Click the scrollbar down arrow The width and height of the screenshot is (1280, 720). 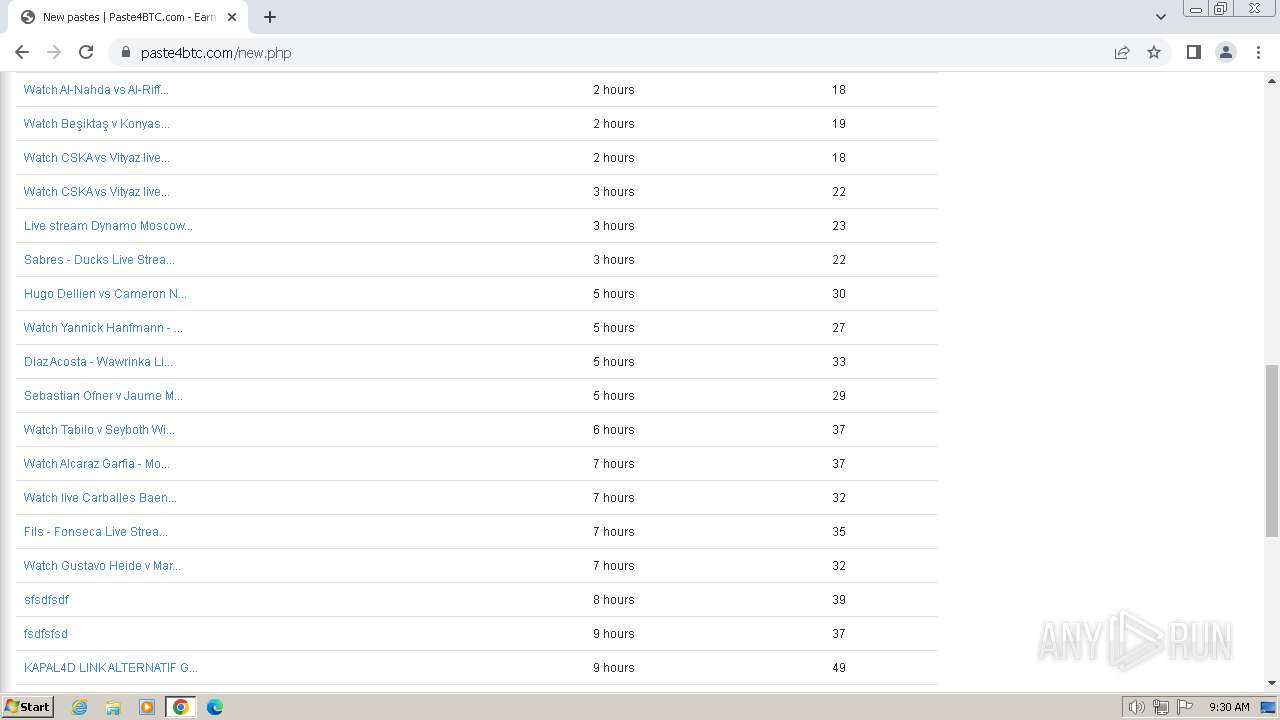coord(1272,683)
